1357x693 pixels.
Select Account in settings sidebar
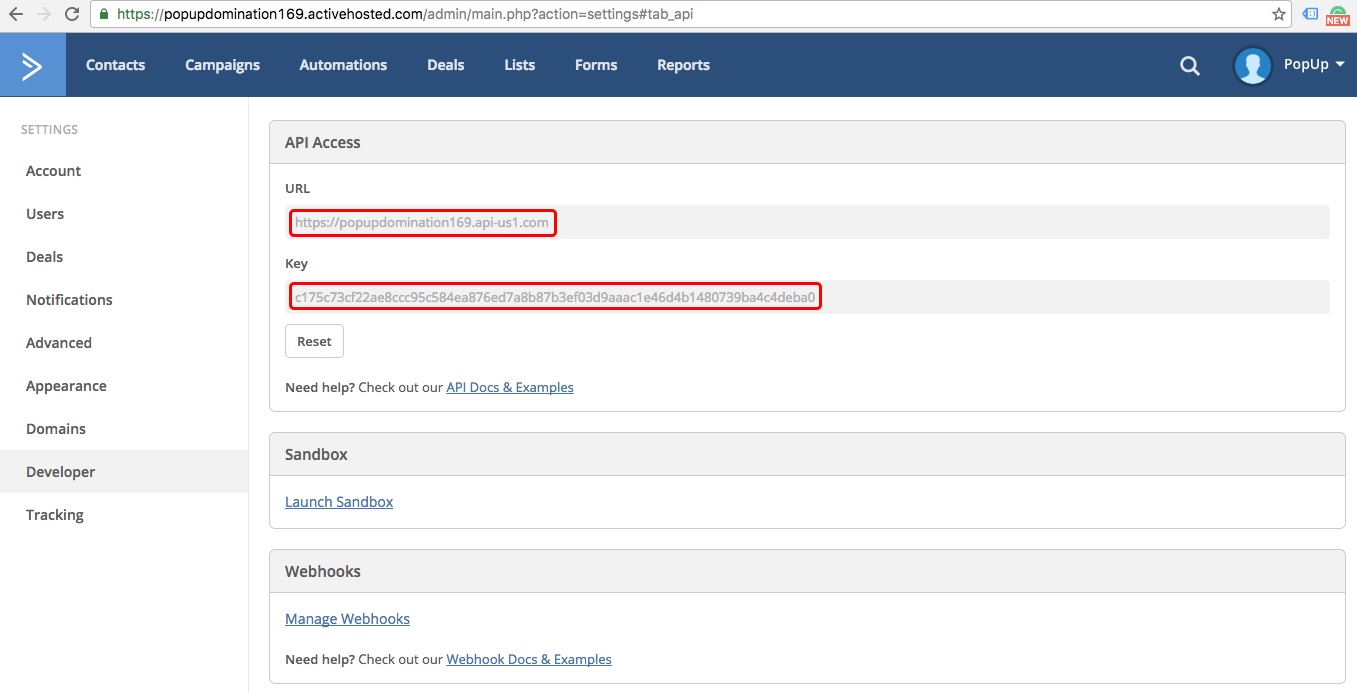pyautogui.click(x=124, y=171)
